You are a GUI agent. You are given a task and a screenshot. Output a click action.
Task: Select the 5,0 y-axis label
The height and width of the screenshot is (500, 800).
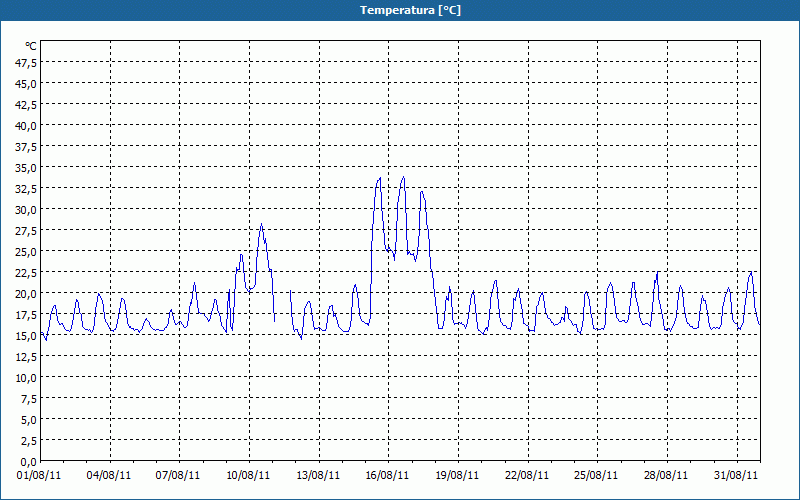[29, 420]
